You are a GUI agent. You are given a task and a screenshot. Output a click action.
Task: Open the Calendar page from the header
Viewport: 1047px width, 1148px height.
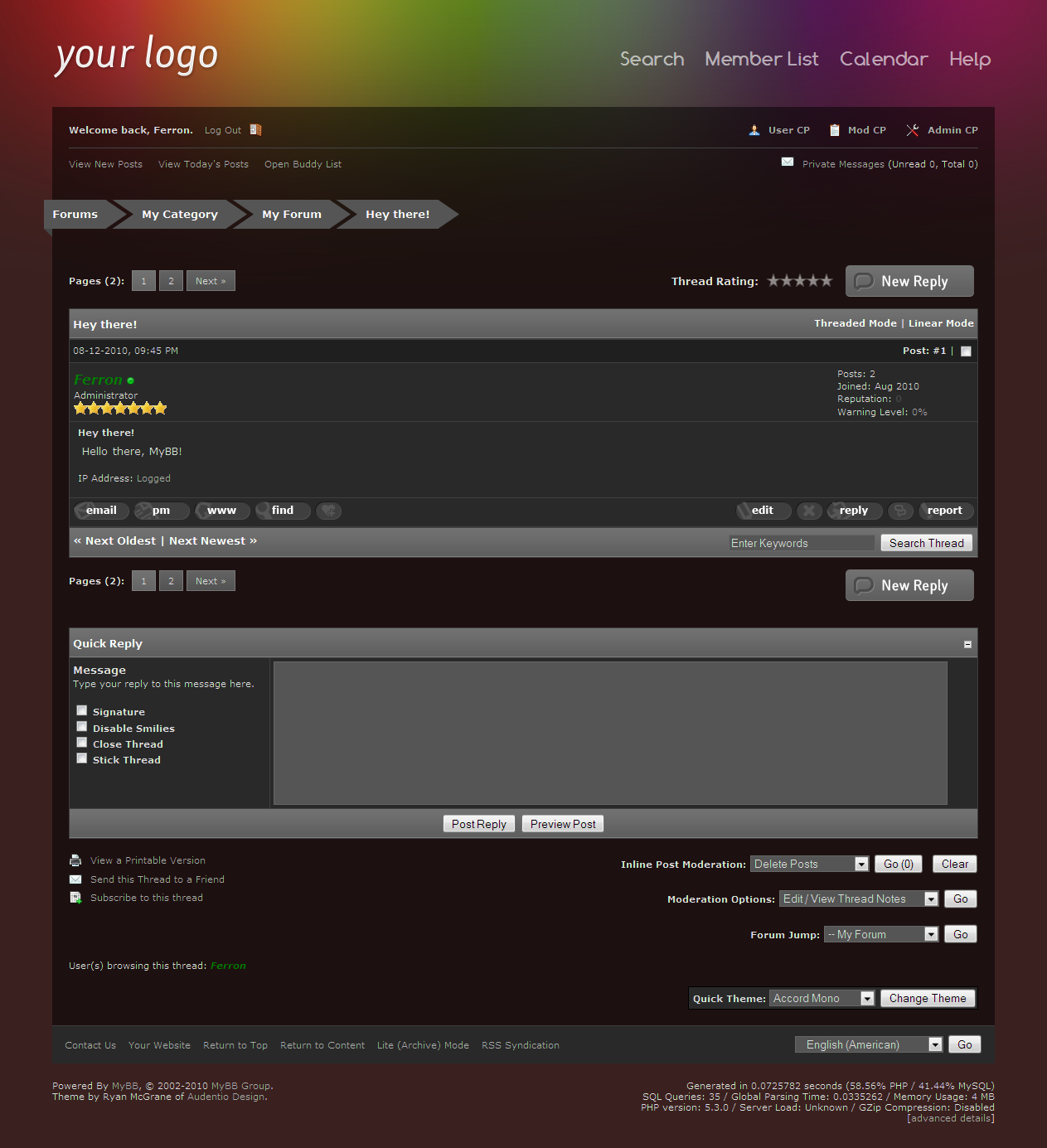[x=883, y=59]
